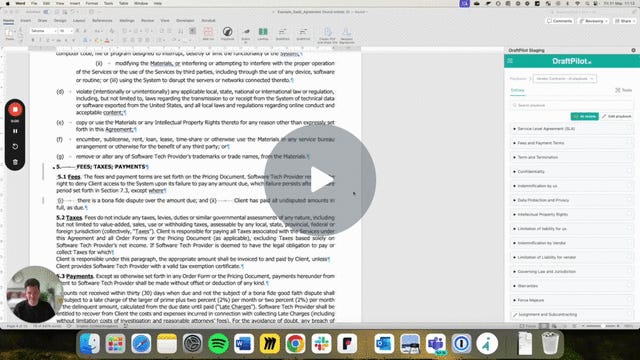The width and height of the screenshot is (640, 360).
Task: Open Launchpad from the dock
Action: tap(116, 344)
